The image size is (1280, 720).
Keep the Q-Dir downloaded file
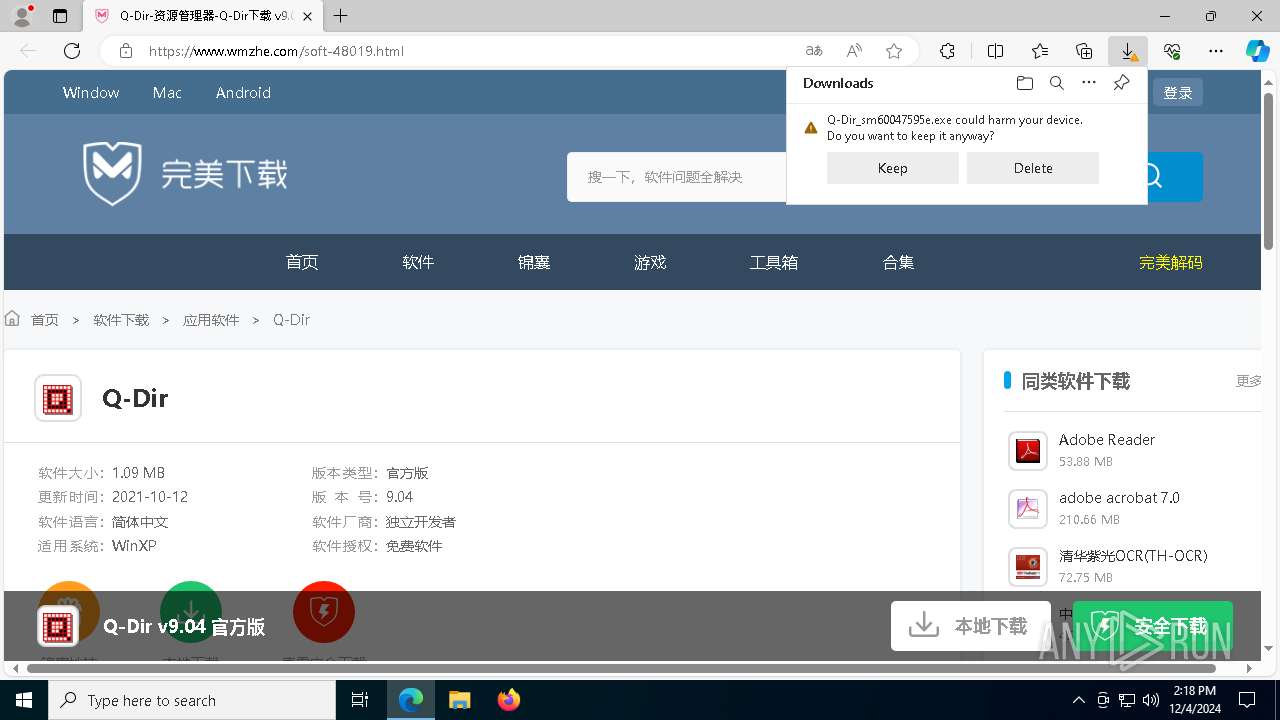893,168
